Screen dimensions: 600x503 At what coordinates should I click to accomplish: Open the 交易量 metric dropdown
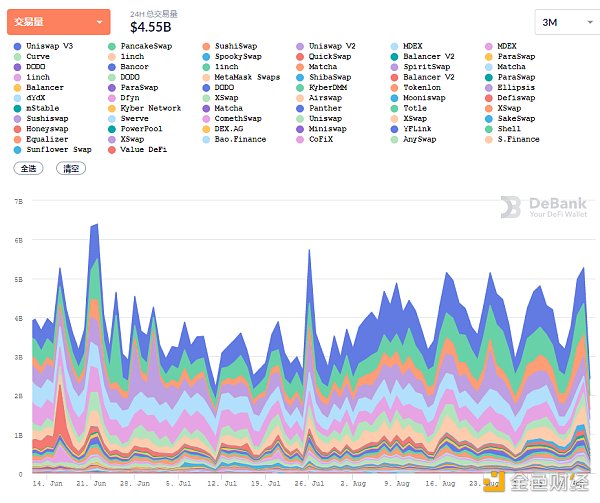(x=62, y=20)
